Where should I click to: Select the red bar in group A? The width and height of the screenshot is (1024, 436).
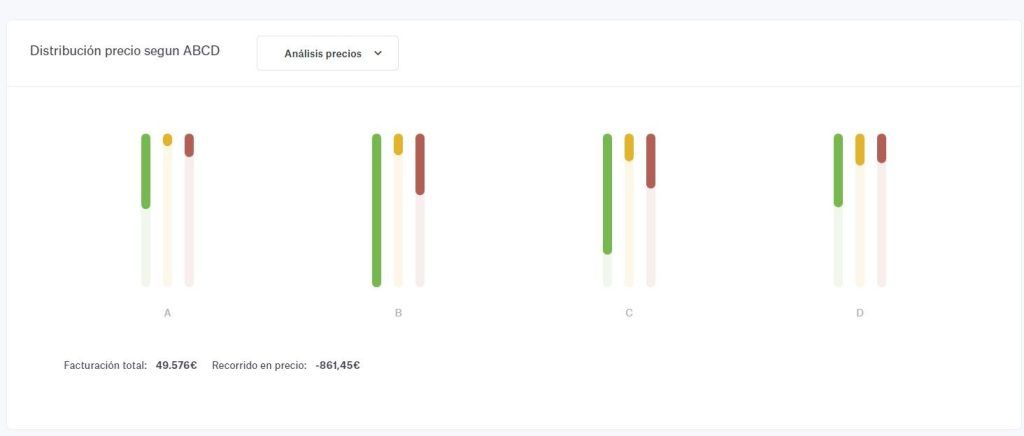click(x=189, y=145)
